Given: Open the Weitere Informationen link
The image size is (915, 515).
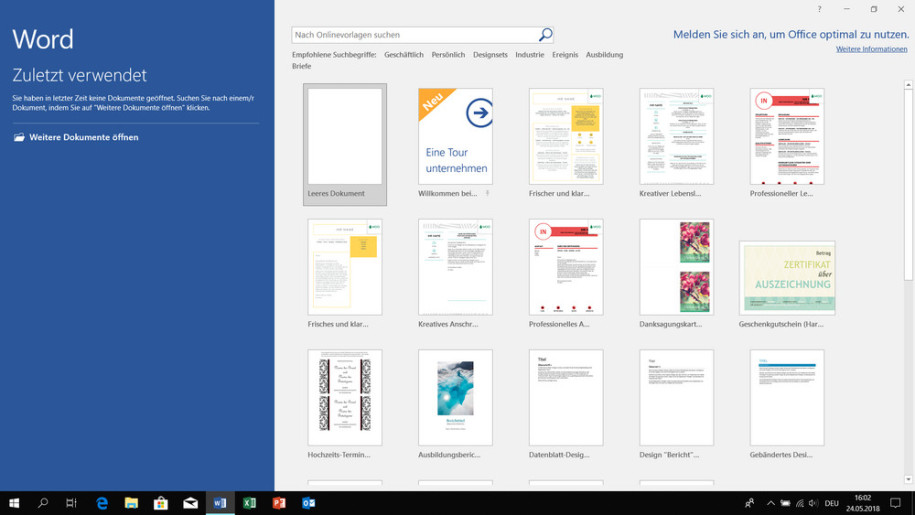Looking at the screenshot, I should click(x=871, y=49).
